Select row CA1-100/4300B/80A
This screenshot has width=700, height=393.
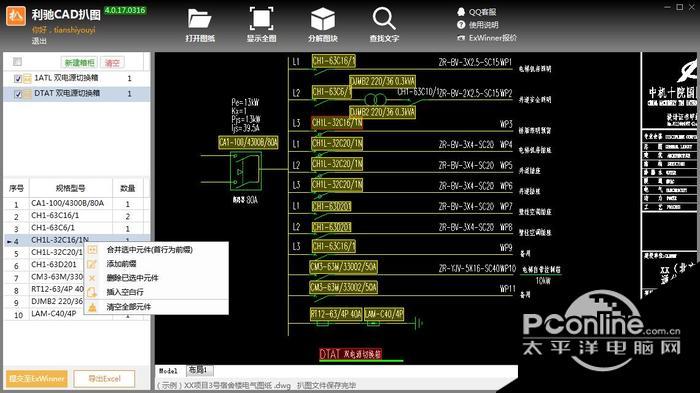coord(77,204)
